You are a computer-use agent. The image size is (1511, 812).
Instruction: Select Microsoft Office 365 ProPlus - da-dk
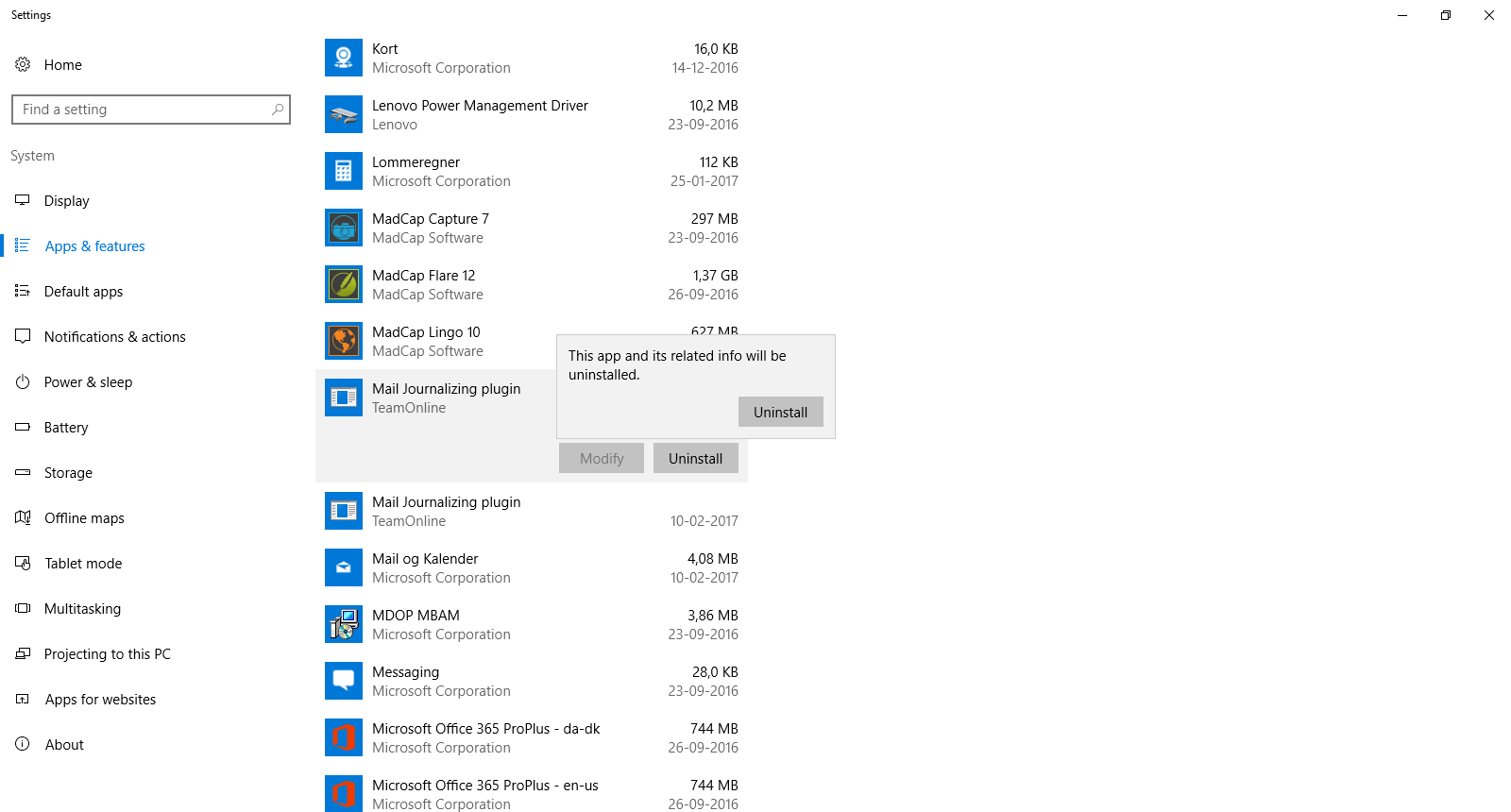(x=532, y=737)
